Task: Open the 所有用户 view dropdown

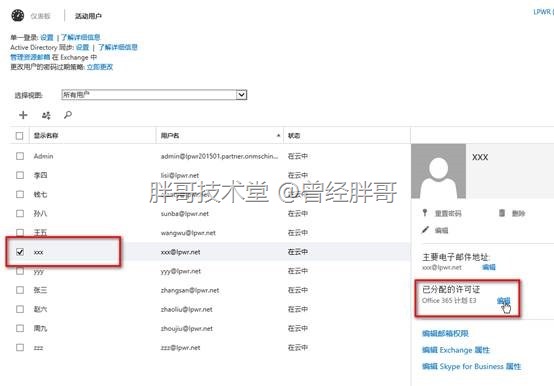Action: click(x=154, y=95)
